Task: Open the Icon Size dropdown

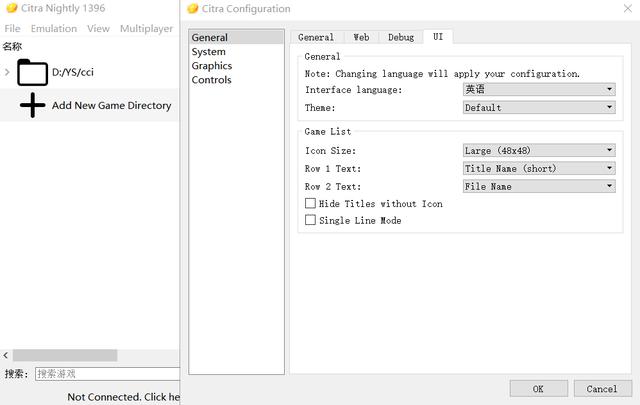Action: tap(539, 150)
